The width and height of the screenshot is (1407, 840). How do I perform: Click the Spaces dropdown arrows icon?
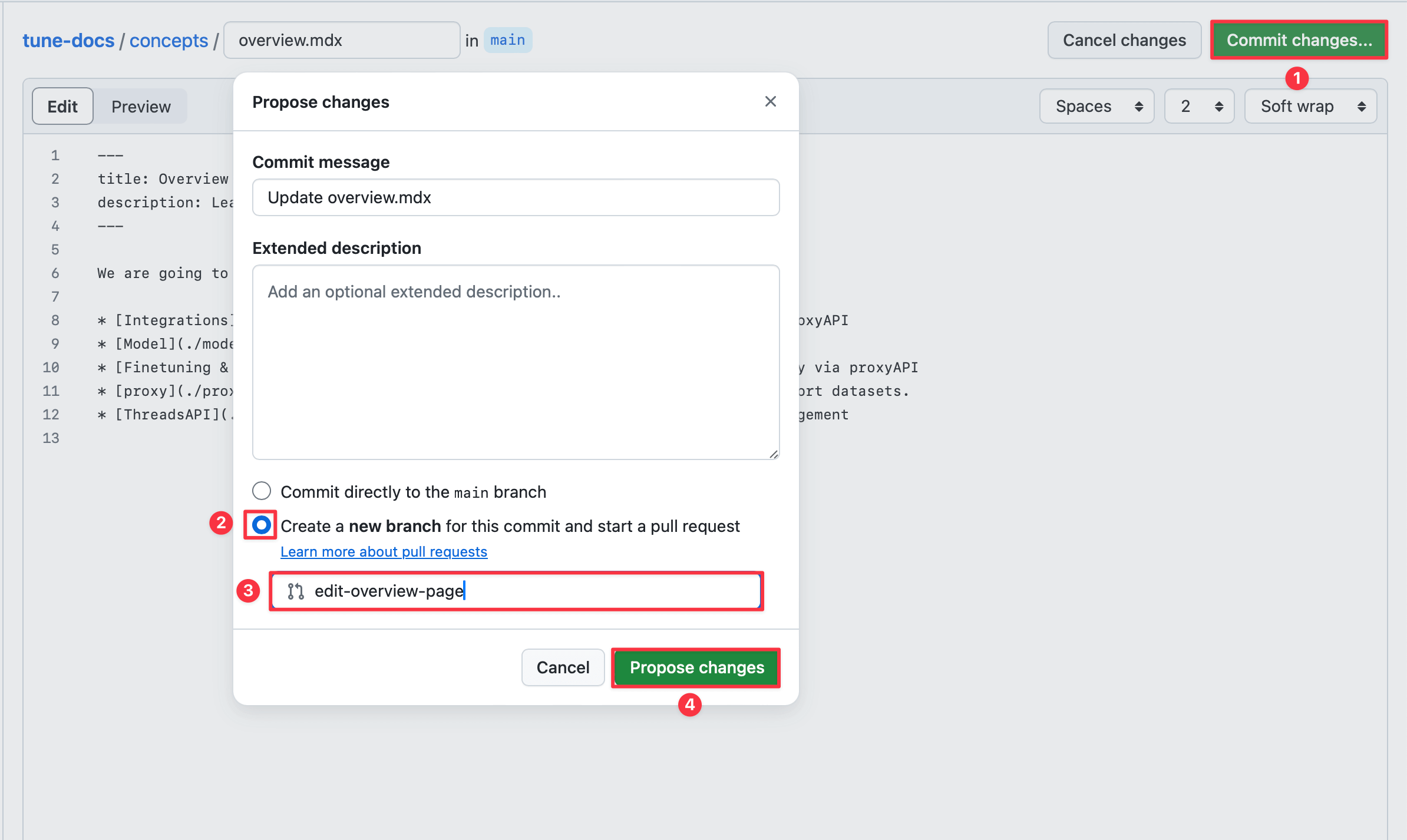coord(1138,107)
